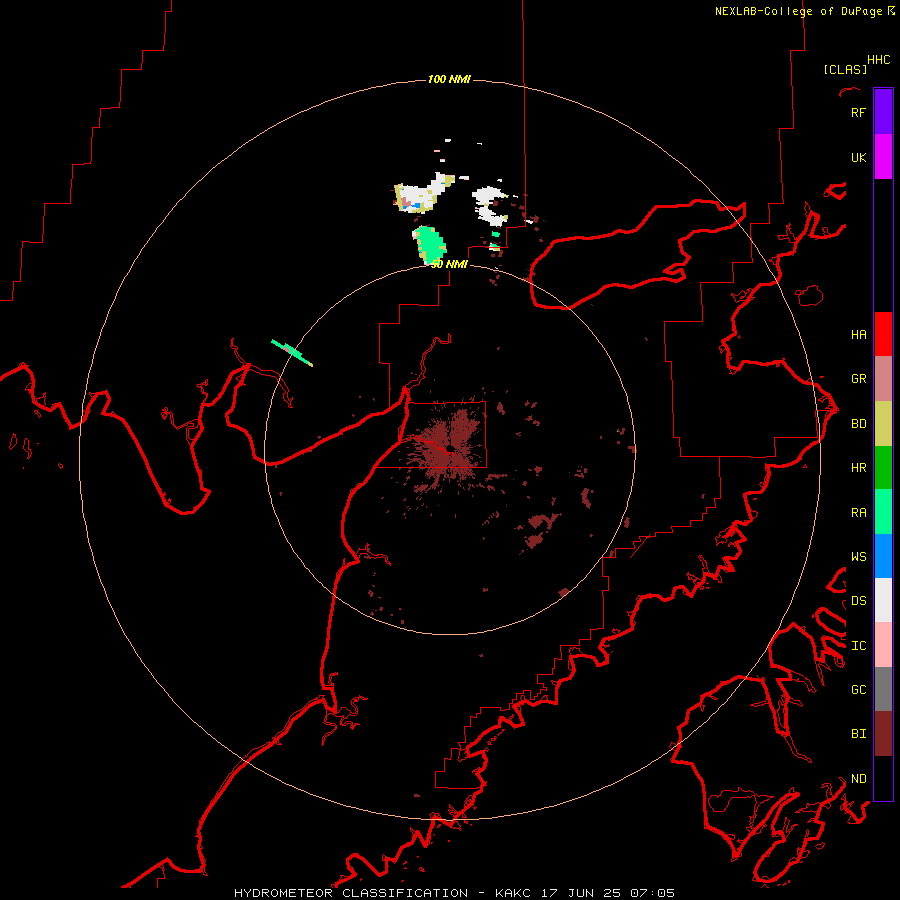Screen dimensions: 900x900
Task: Click the HA legend label
Action: coord(858,334)
